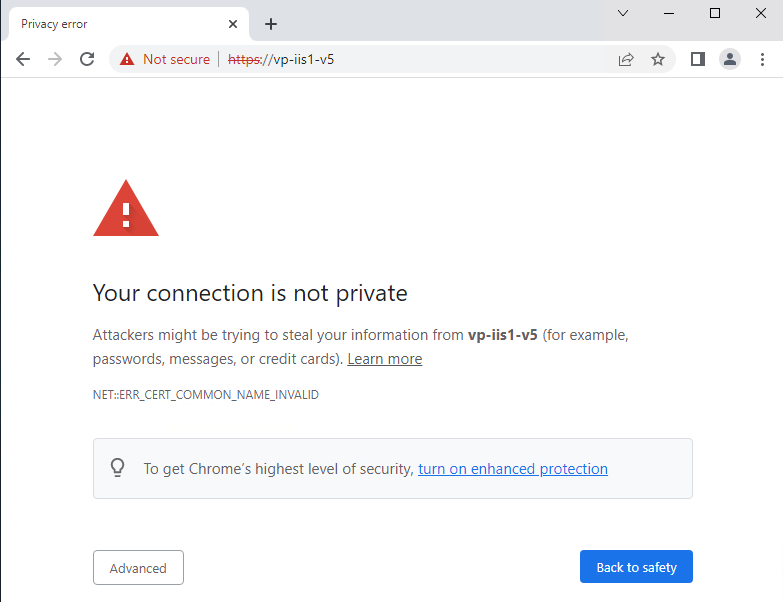Expand the tab search chevron

[x=623, y=13]
